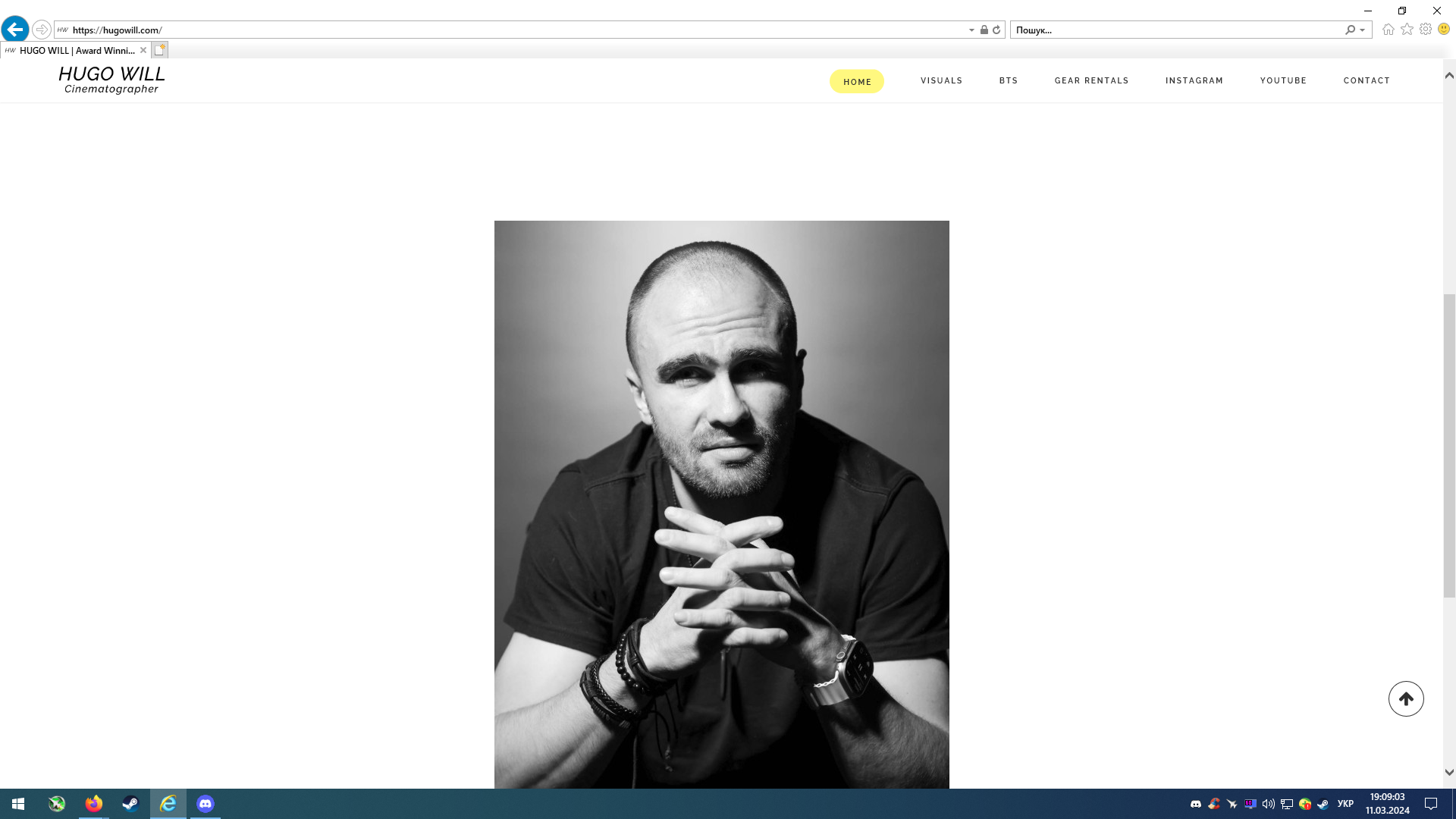The height and width of the screenshot is (819, 1456).
Task: Select the HOME menu item
Action: tap(857, 81)
